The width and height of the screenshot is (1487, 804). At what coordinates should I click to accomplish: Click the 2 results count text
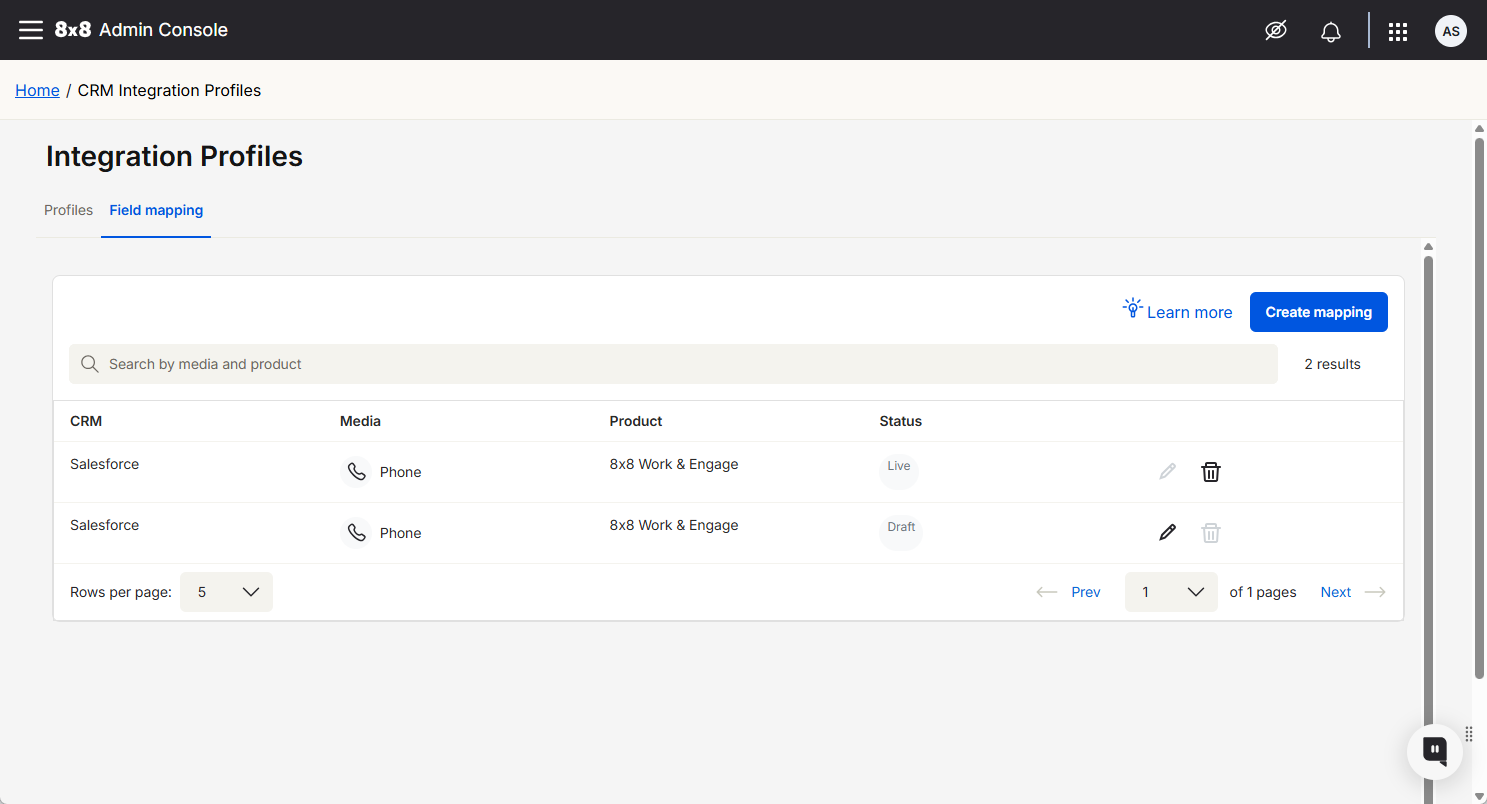click(1332, 364)
